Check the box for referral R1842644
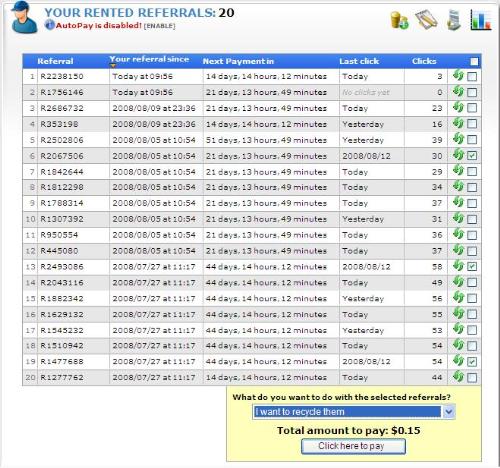Screen dimensions: 500x468 click(x=472, y=172)
